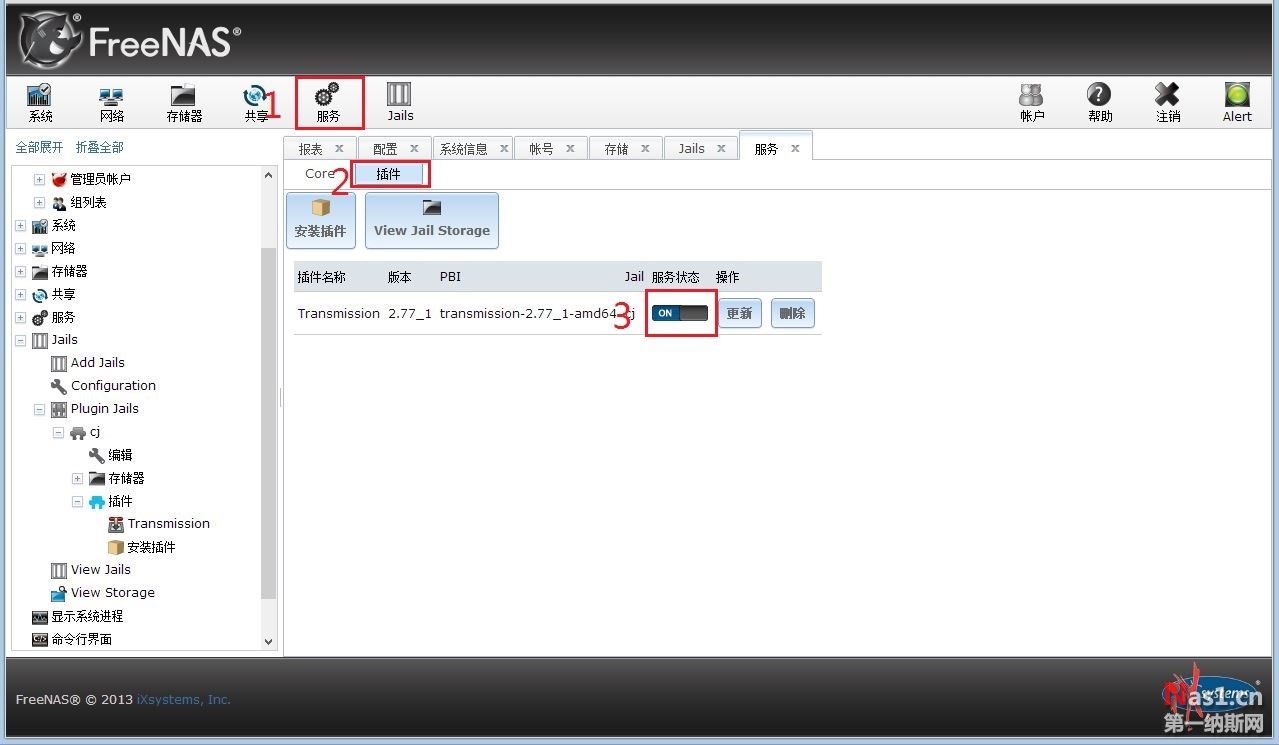1279x745 pixels.
Task: Switch to the 存储 tab
Action: (x=616, y=149)
